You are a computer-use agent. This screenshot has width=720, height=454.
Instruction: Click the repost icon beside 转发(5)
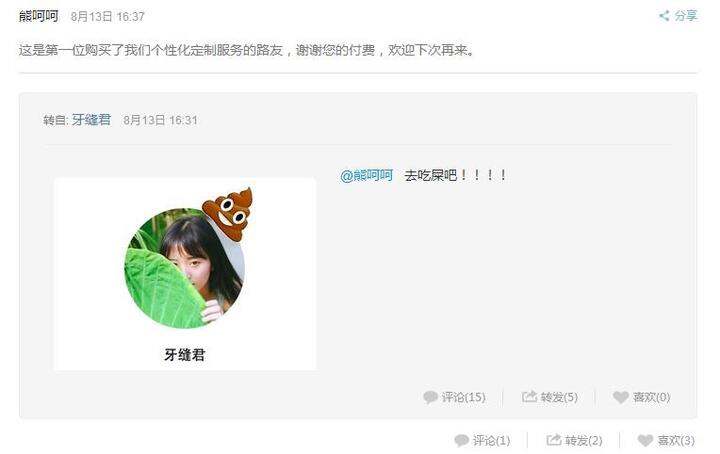[x=529, y=397]
